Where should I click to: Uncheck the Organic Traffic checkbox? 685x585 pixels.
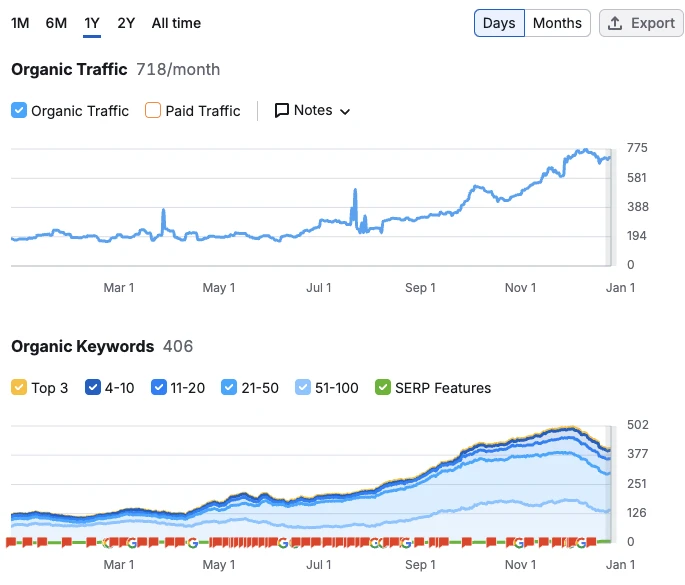19,111
